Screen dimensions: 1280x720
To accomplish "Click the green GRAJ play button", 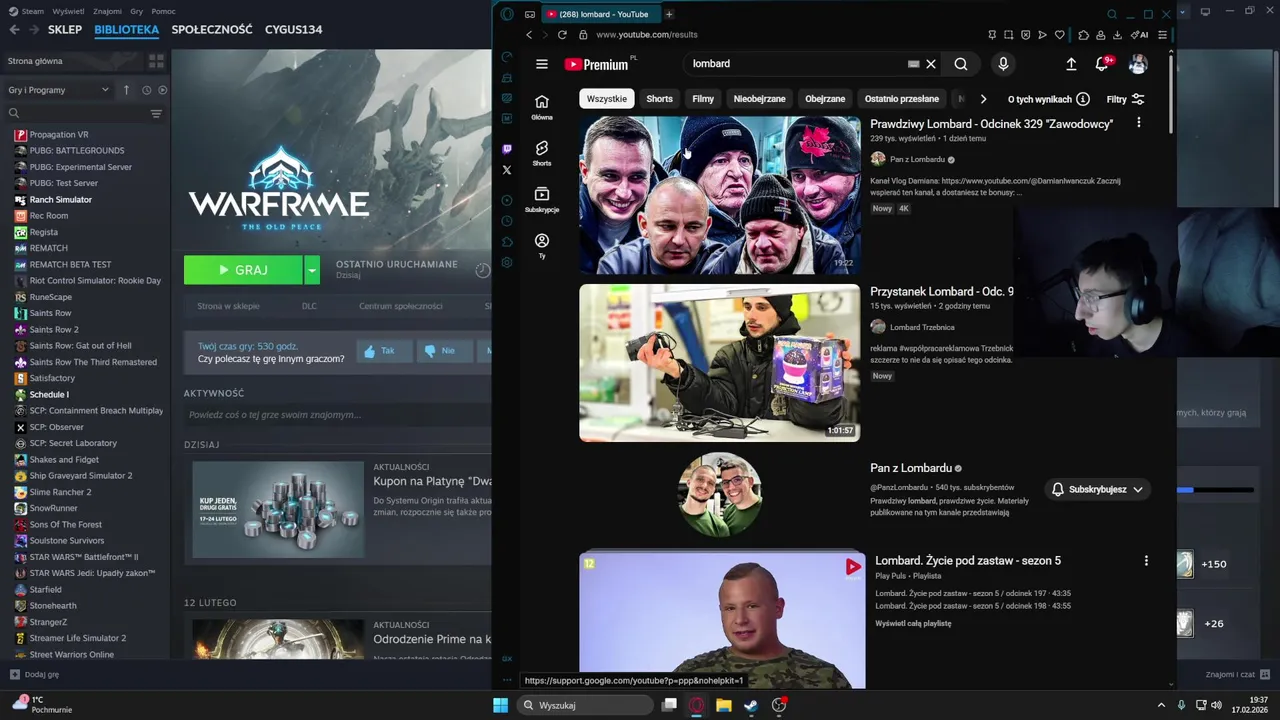I will 243,270.
